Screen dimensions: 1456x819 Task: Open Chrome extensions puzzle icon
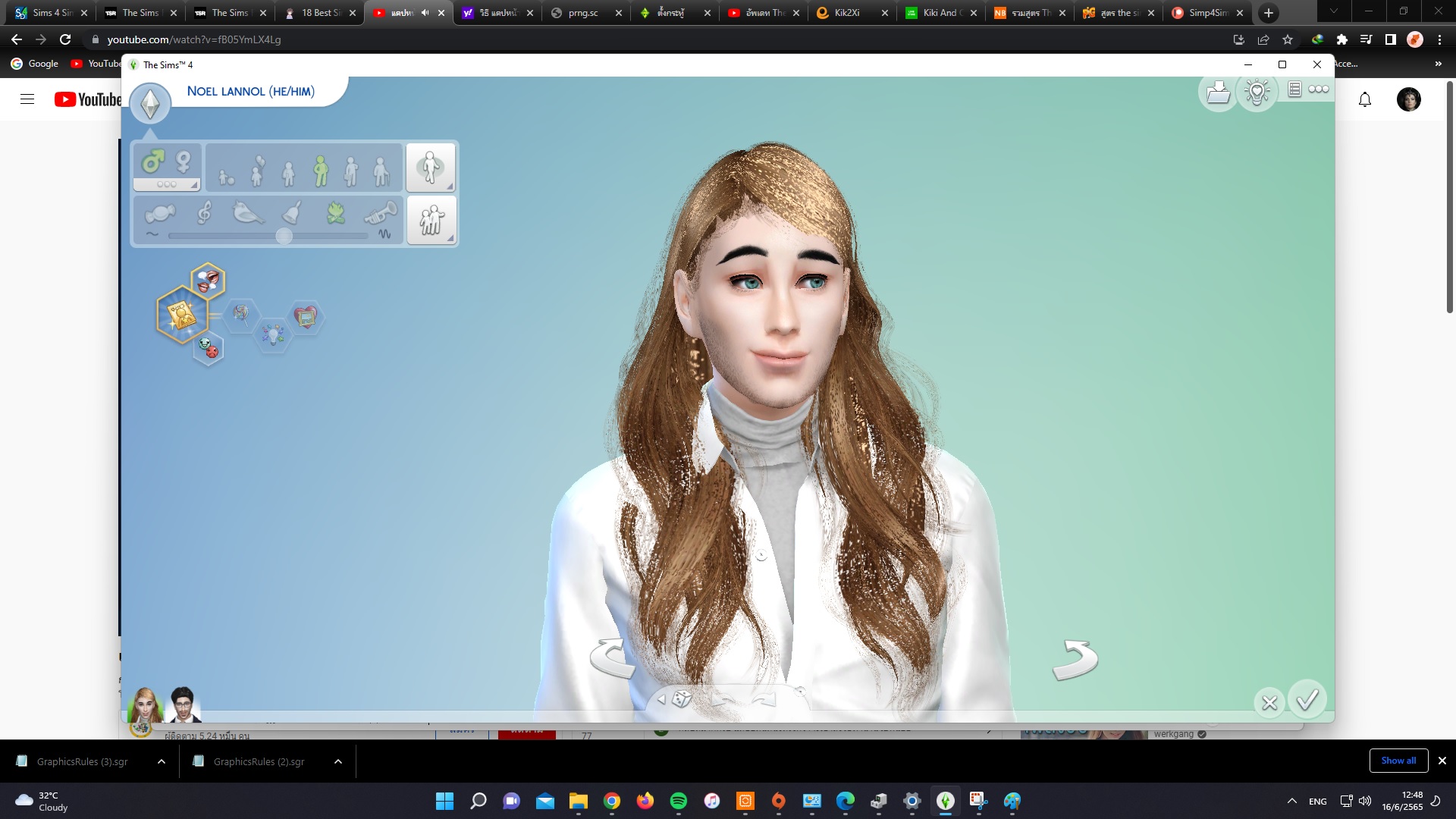[x=1342, y=39]
